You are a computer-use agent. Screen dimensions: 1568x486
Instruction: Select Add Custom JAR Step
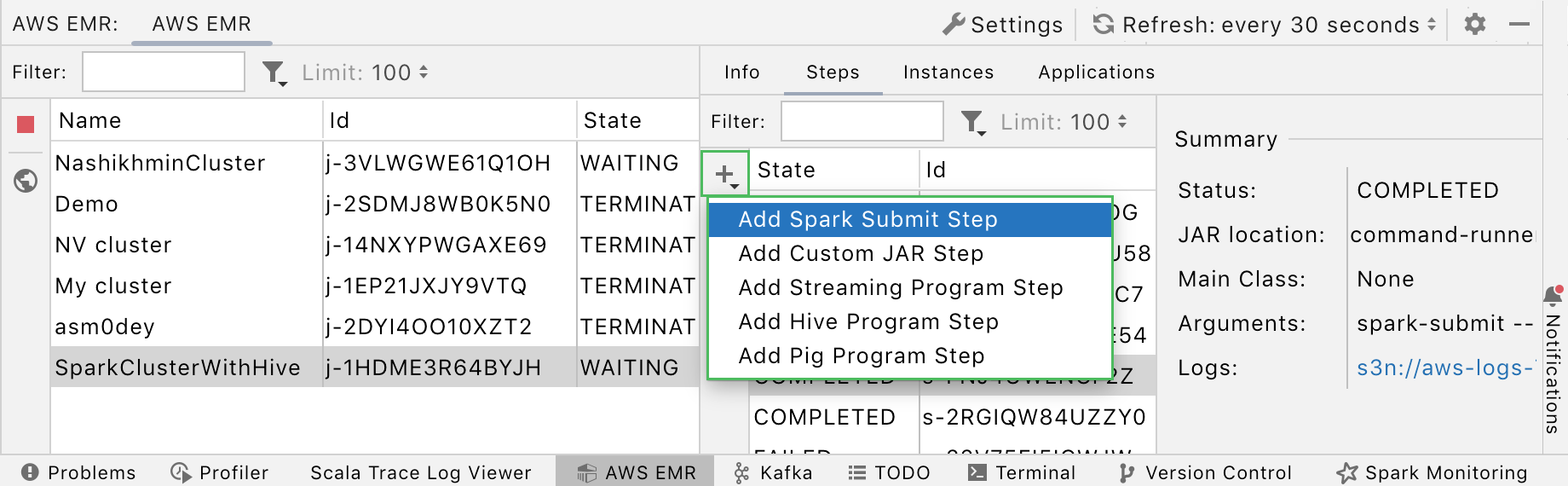tap(910, 253)
